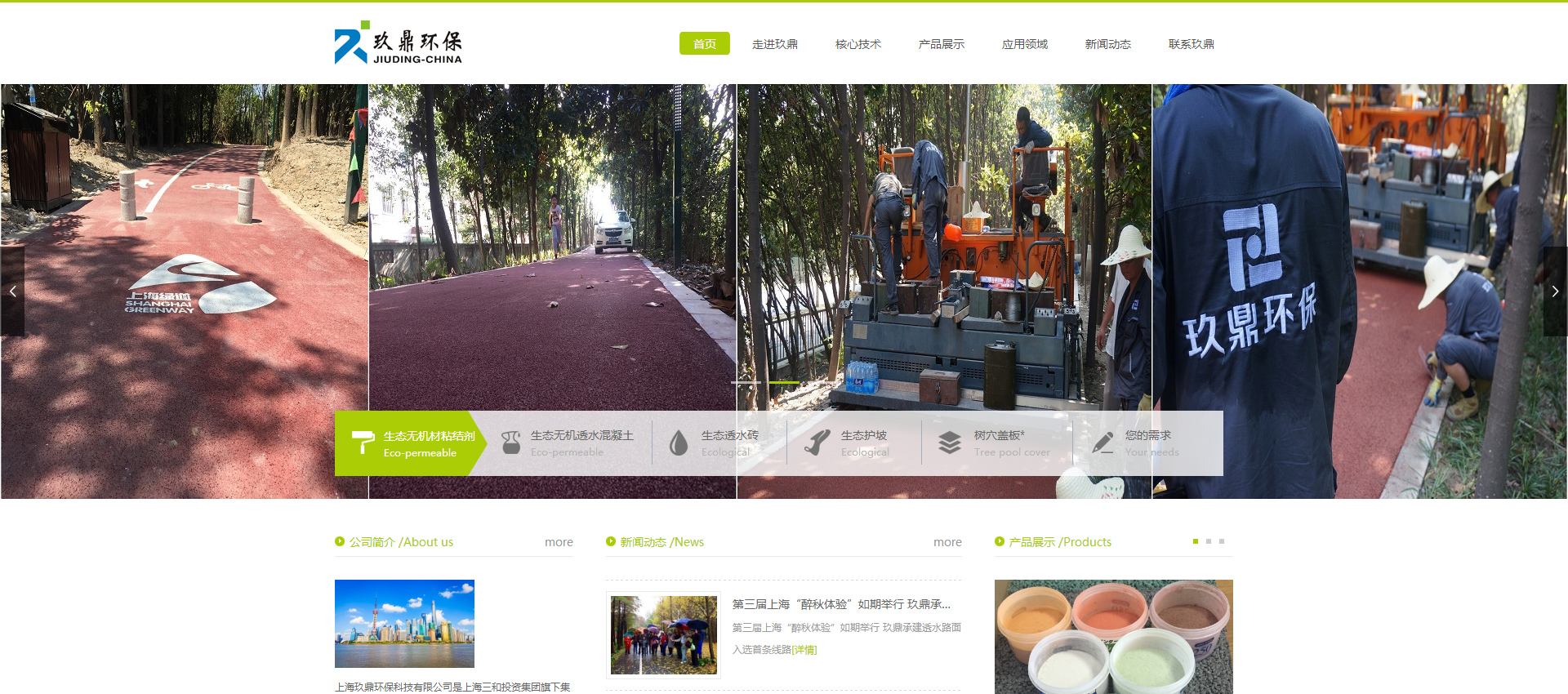1568x694 pixels.
Task: Go to the previous banner slide
Action: (12, 291)
